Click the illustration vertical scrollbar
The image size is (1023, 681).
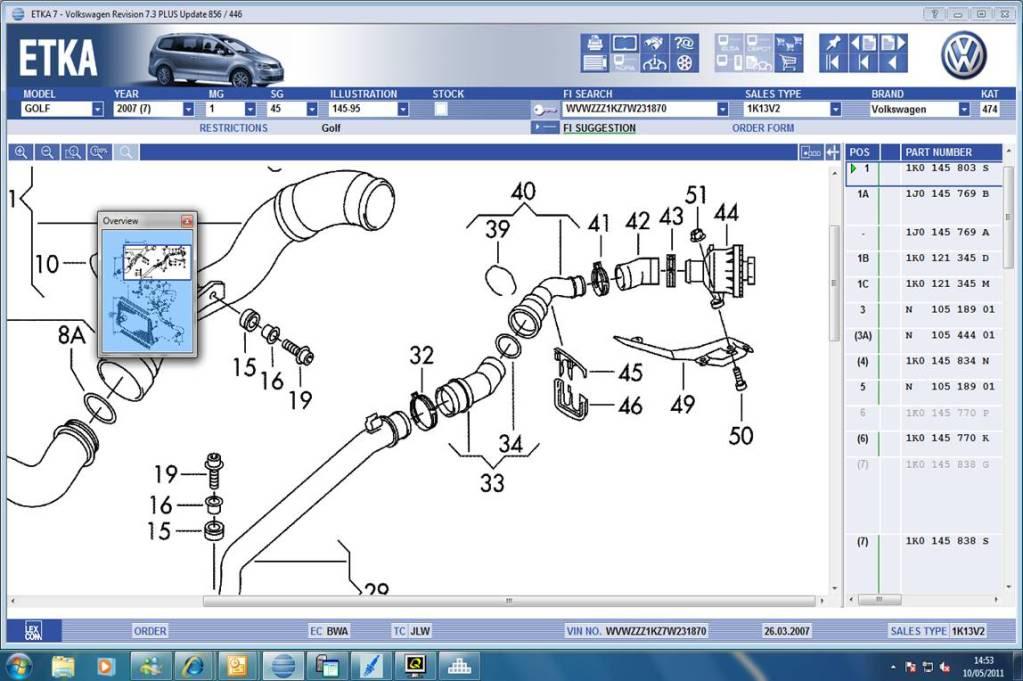coord(834,282)
